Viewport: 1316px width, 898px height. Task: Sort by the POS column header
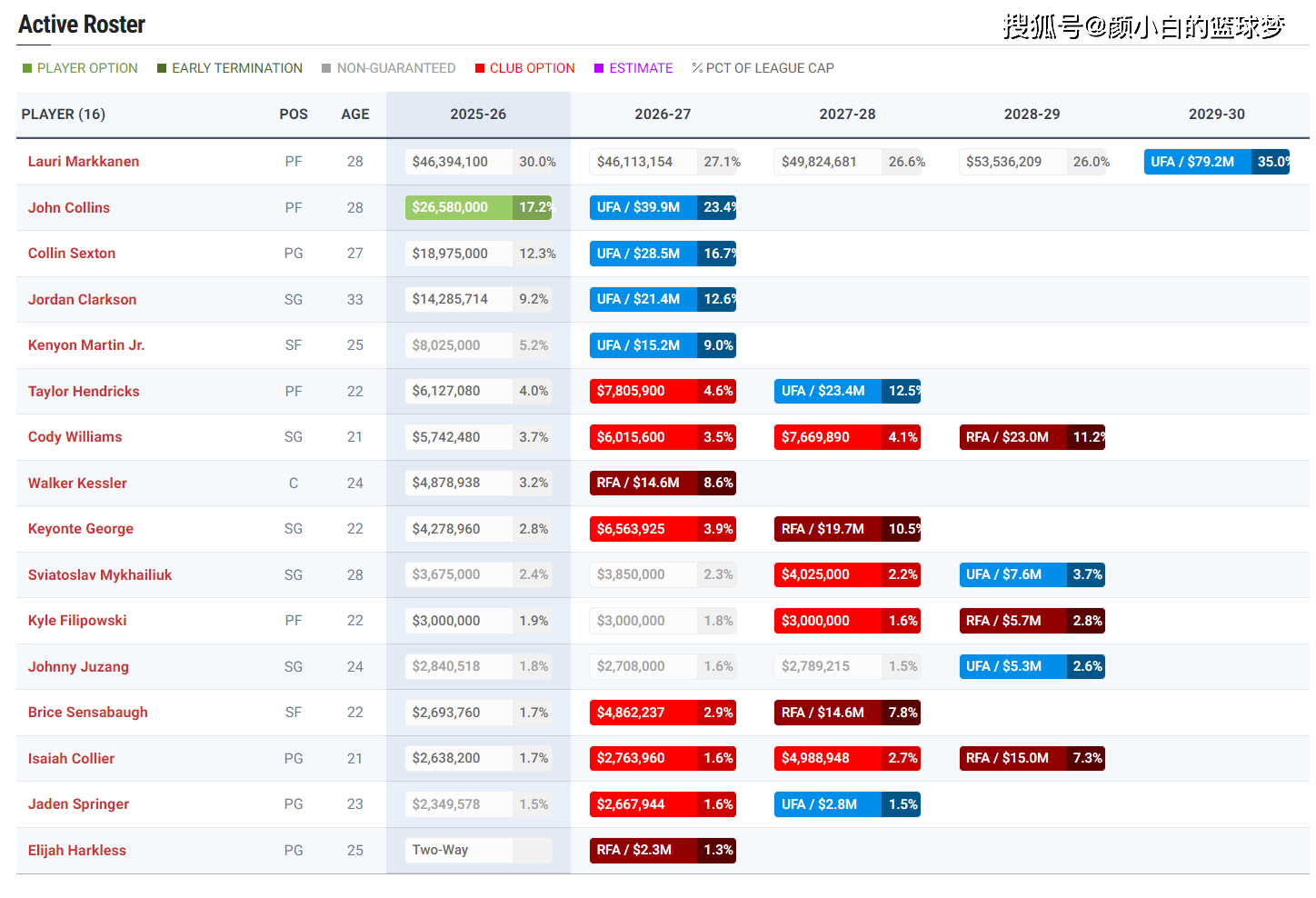(x=294, y=115)
